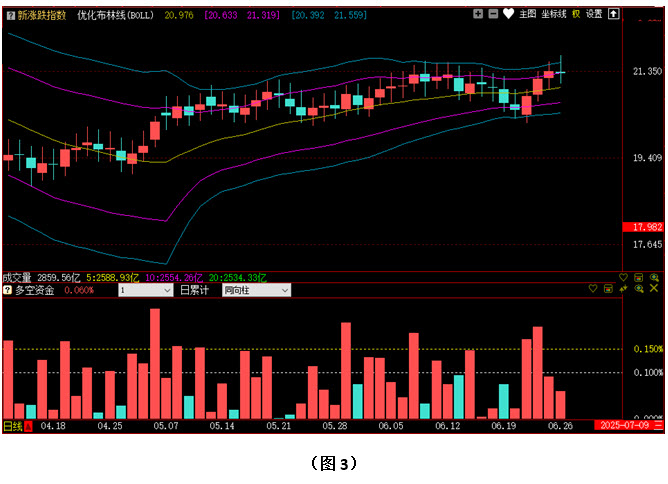Image resolution: width=668 pixels, height=484 pixels.
Task: Select the 优化布林线(BOLL) indicator label
Action: (115, 15)
